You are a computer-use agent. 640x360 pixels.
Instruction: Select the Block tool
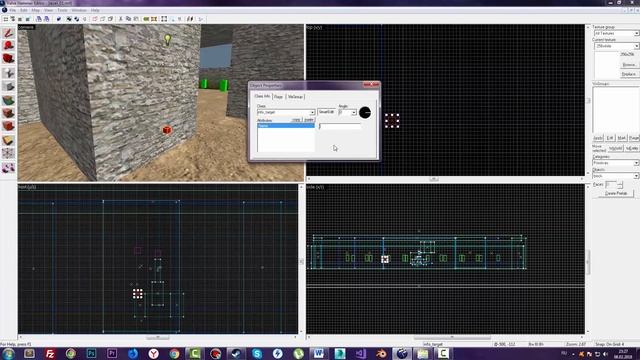[8, 87]
